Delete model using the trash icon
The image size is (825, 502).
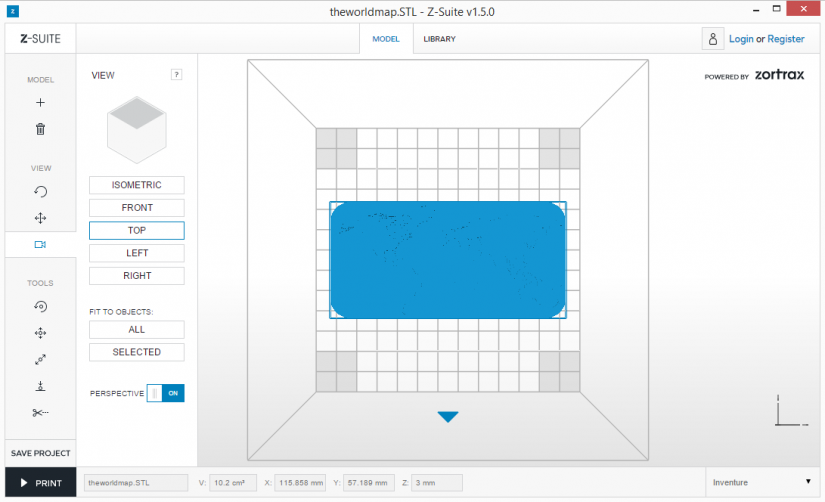pyautogui.click(x=41, y=129)
